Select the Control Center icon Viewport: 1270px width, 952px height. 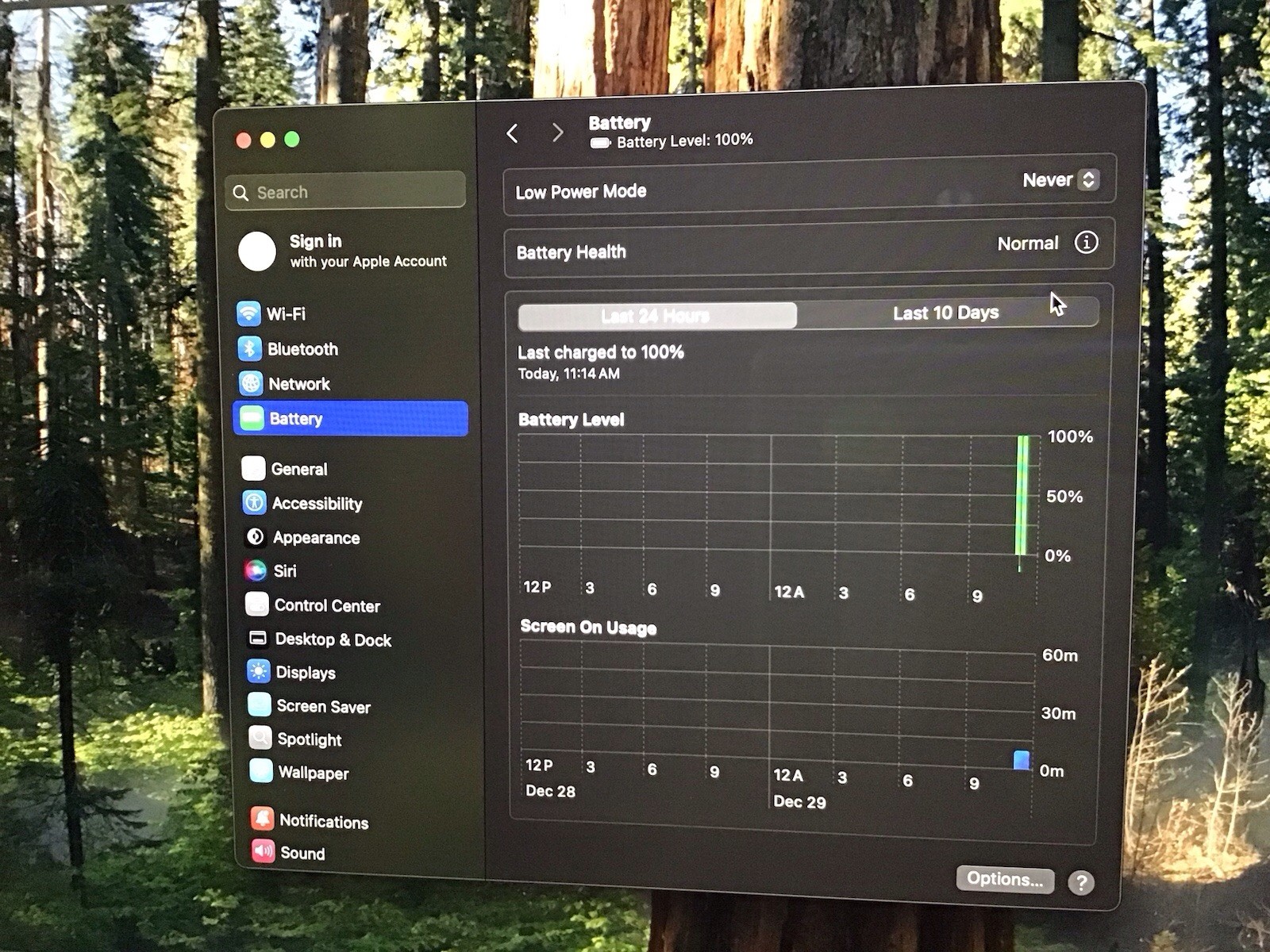[256, 605]
